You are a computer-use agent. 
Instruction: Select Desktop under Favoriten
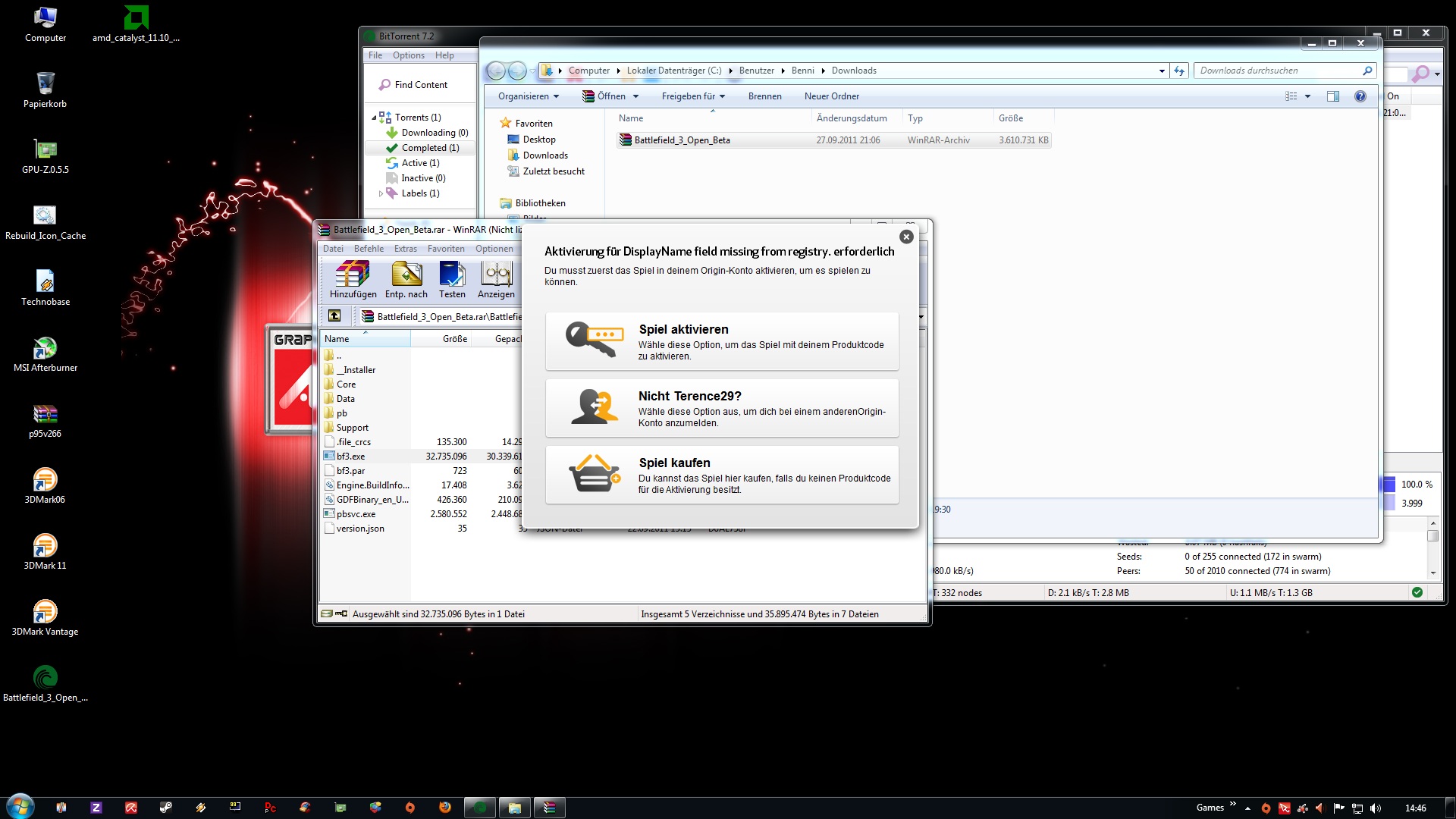pyautogui.click(x=531, y=140)
